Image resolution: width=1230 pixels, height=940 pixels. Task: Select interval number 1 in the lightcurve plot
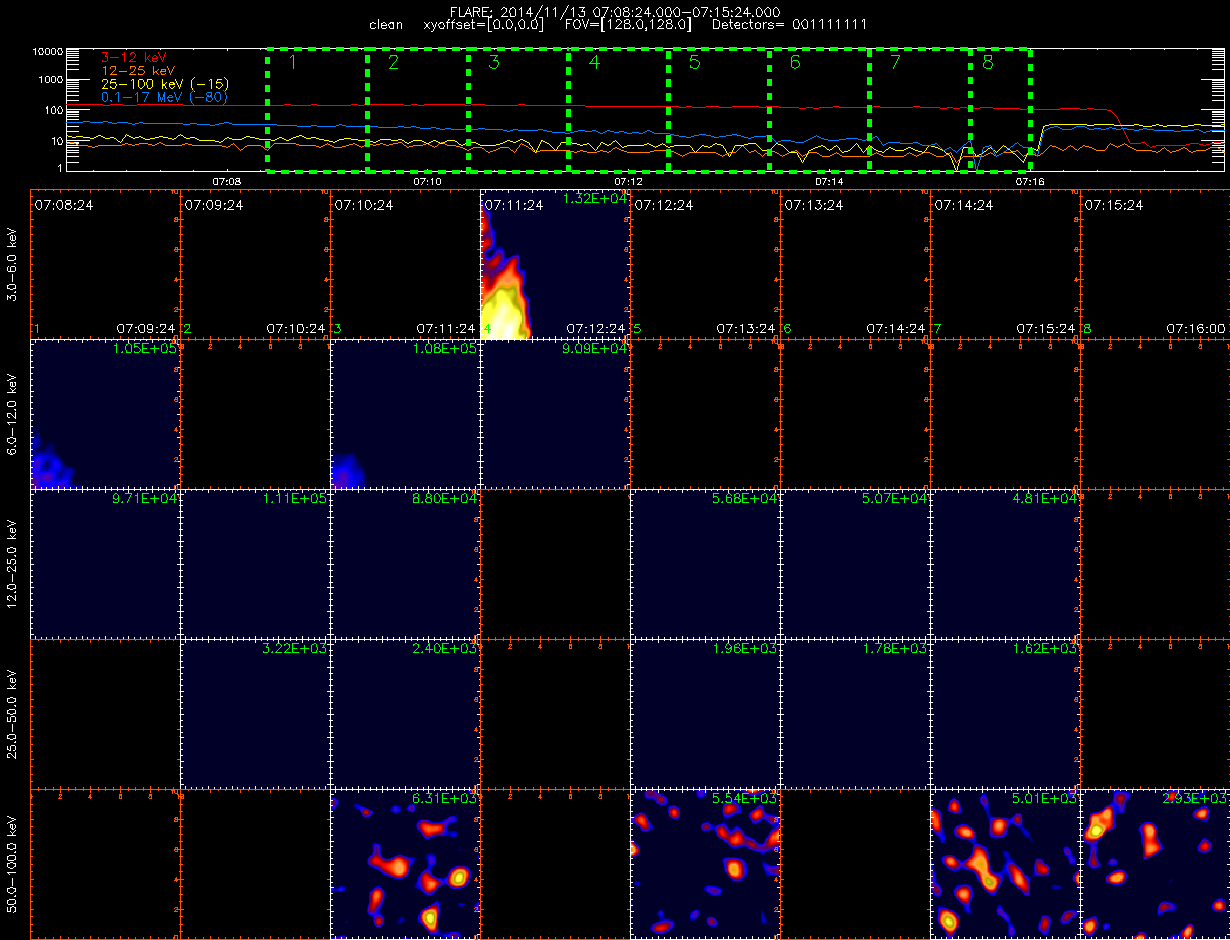317,109
